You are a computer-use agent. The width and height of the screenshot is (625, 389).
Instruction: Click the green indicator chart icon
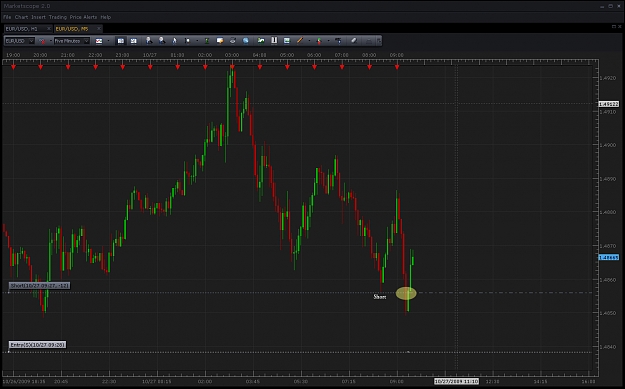point(261,41)
